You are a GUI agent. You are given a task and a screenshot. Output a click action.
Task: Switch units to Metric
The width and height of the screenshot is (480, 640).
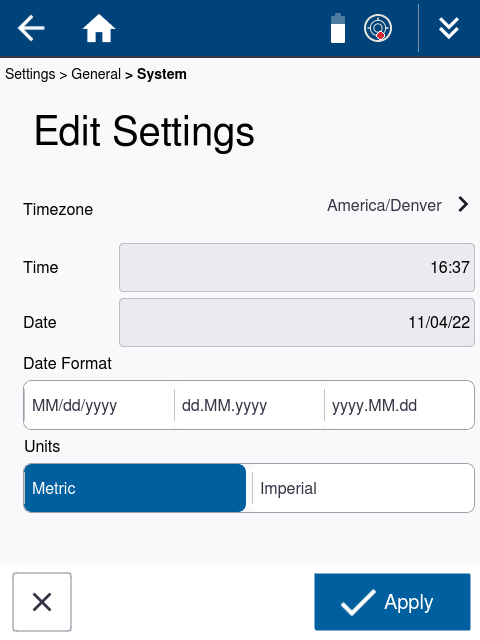point(135,488)
